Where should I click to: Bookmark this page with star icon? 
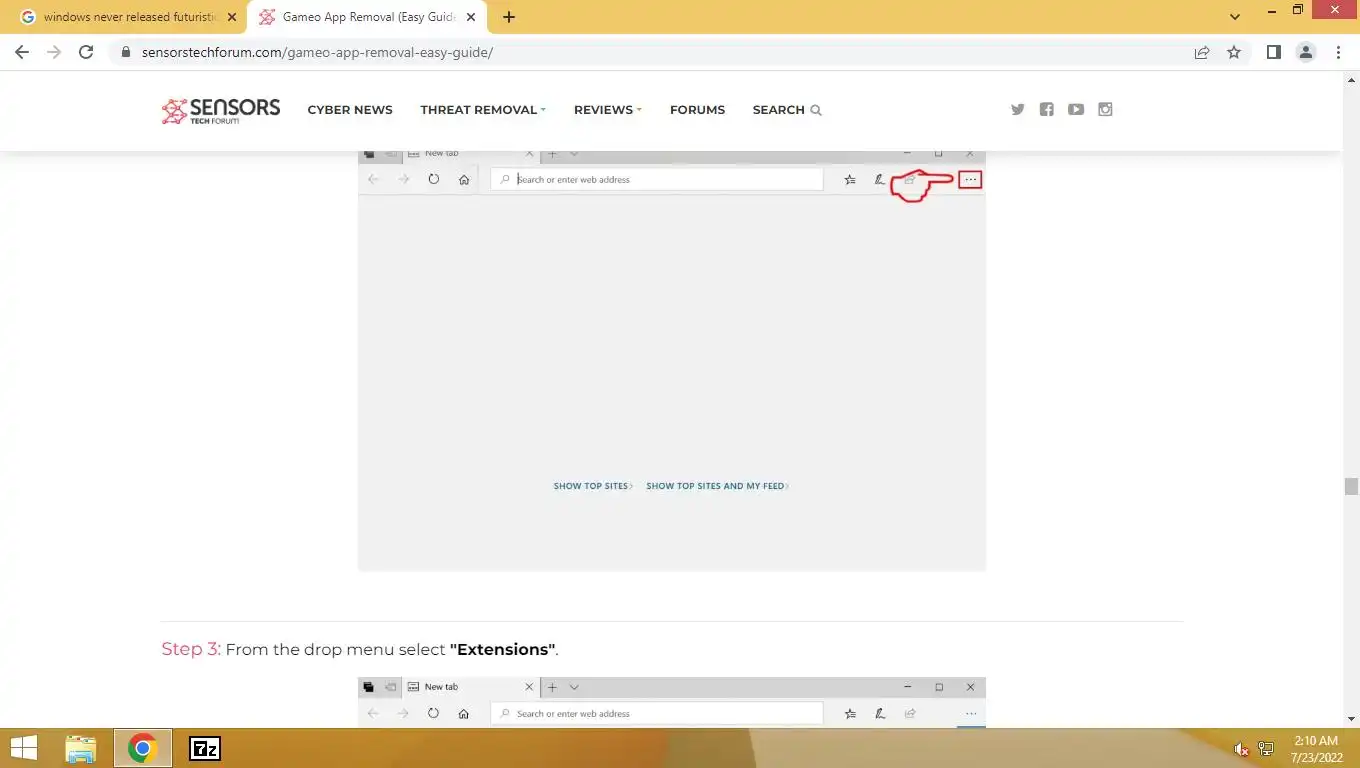pyautogui.click(x=1234, y=52)
